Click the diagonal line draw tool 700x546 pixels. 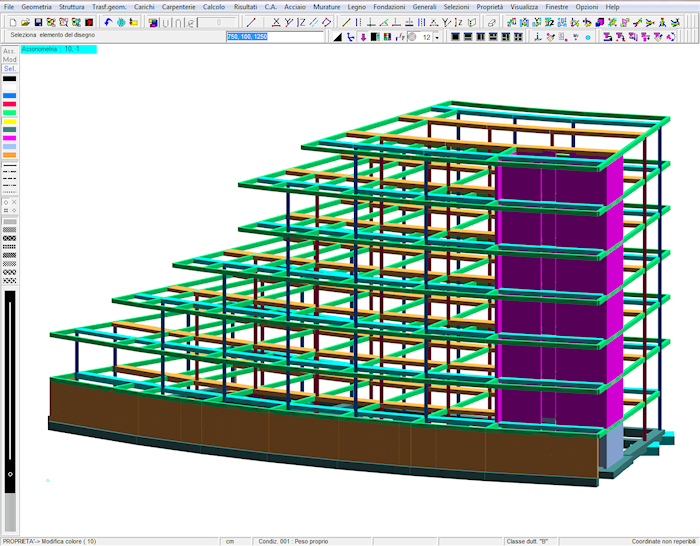coord(250,22)
